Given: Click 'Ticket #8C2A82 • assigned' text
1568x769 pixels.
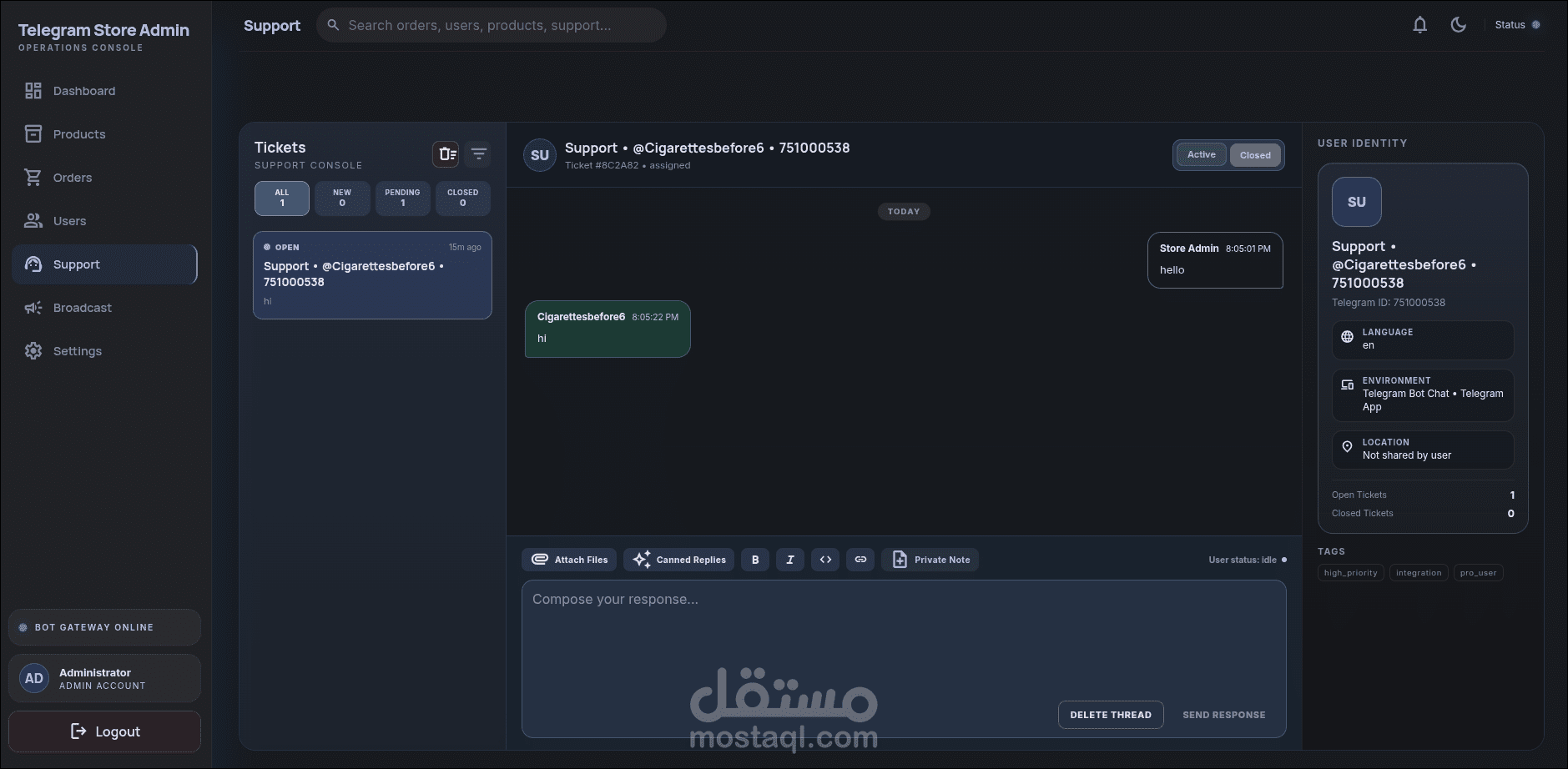Looking at the screenshot, I should tap(628, 165).
